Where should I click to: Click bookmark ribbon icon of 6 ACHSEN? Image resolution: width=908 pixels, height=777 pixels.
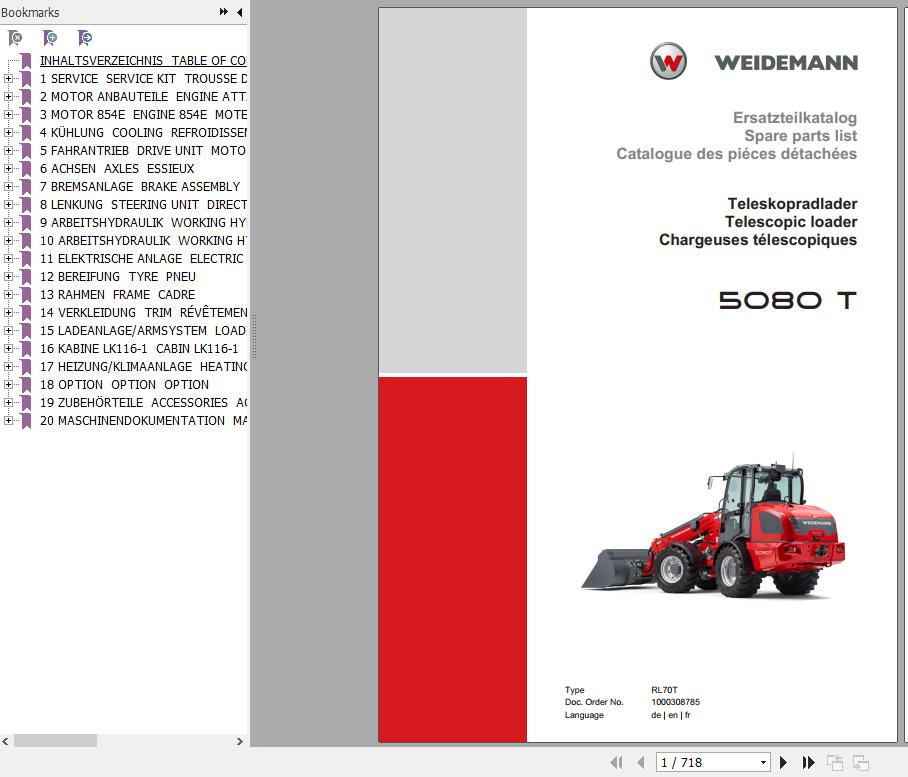(26, 168)
